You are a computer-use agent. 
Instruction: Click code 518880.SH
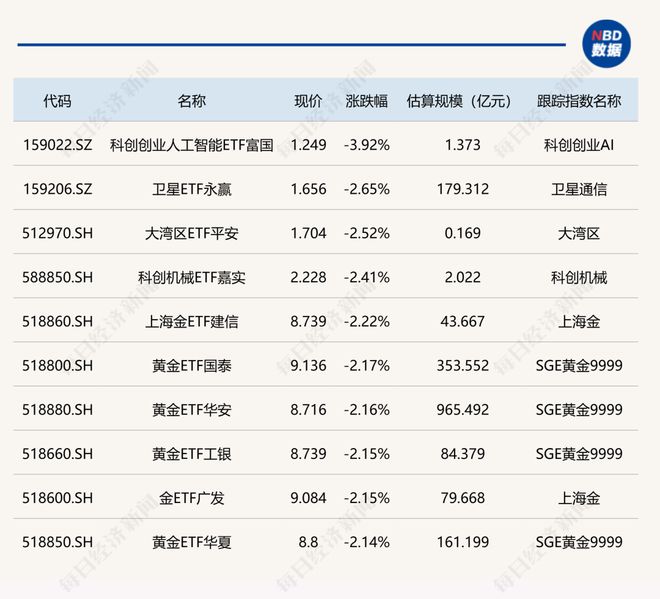[57, 410]
